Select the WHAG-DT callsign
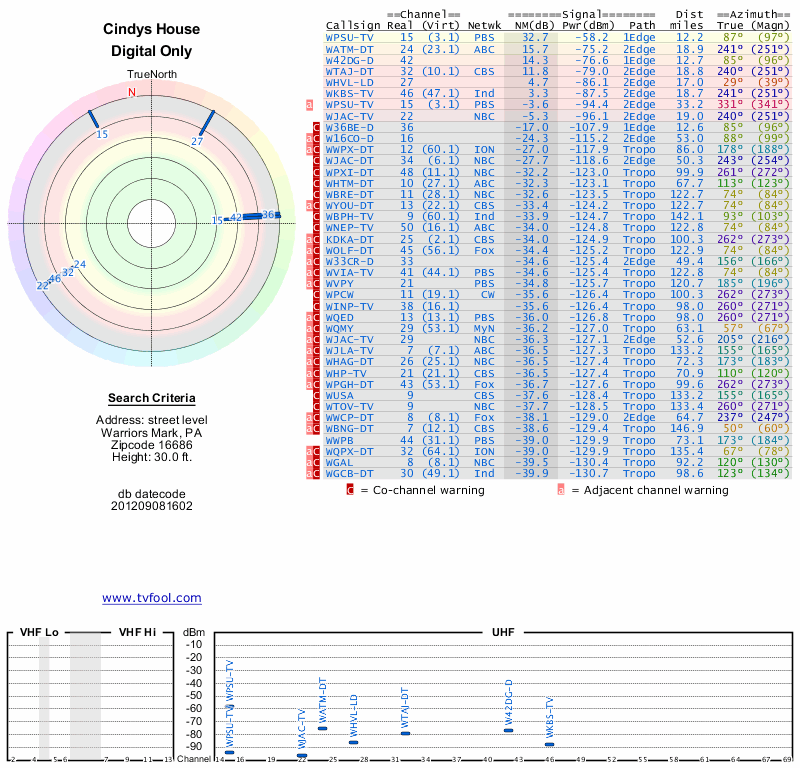Screen dimensions: 800x768 pos(349,362)
